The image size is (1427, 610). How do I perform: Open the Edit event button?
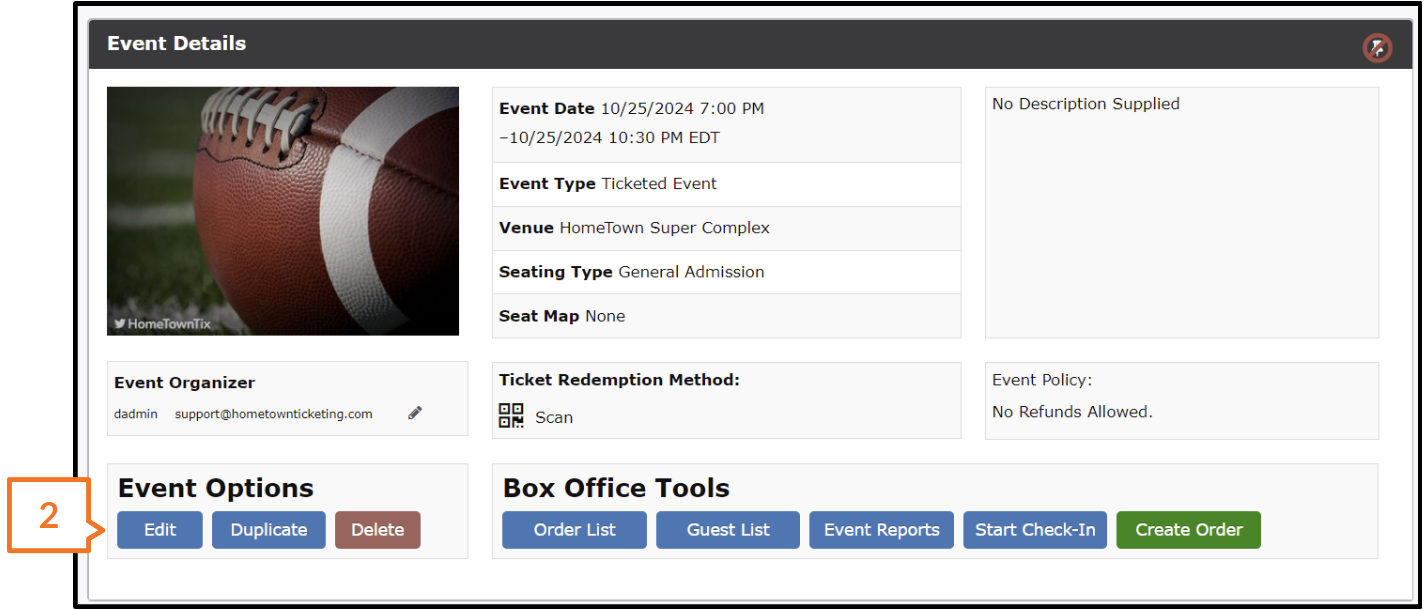click(x=160, y=530)
